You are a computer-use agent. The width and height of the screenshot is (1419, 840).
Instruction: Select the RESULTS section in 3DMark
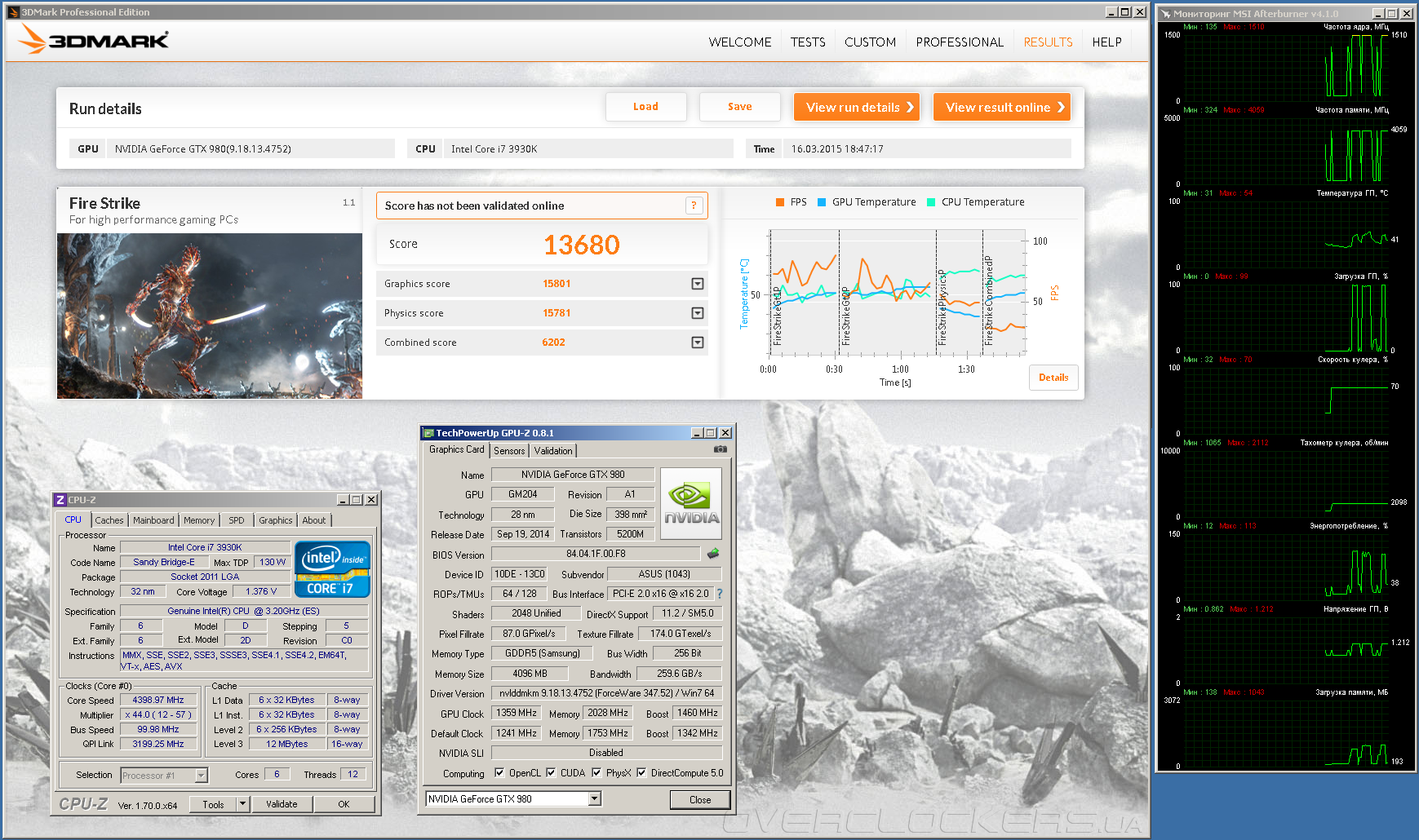coord(1049,42)
